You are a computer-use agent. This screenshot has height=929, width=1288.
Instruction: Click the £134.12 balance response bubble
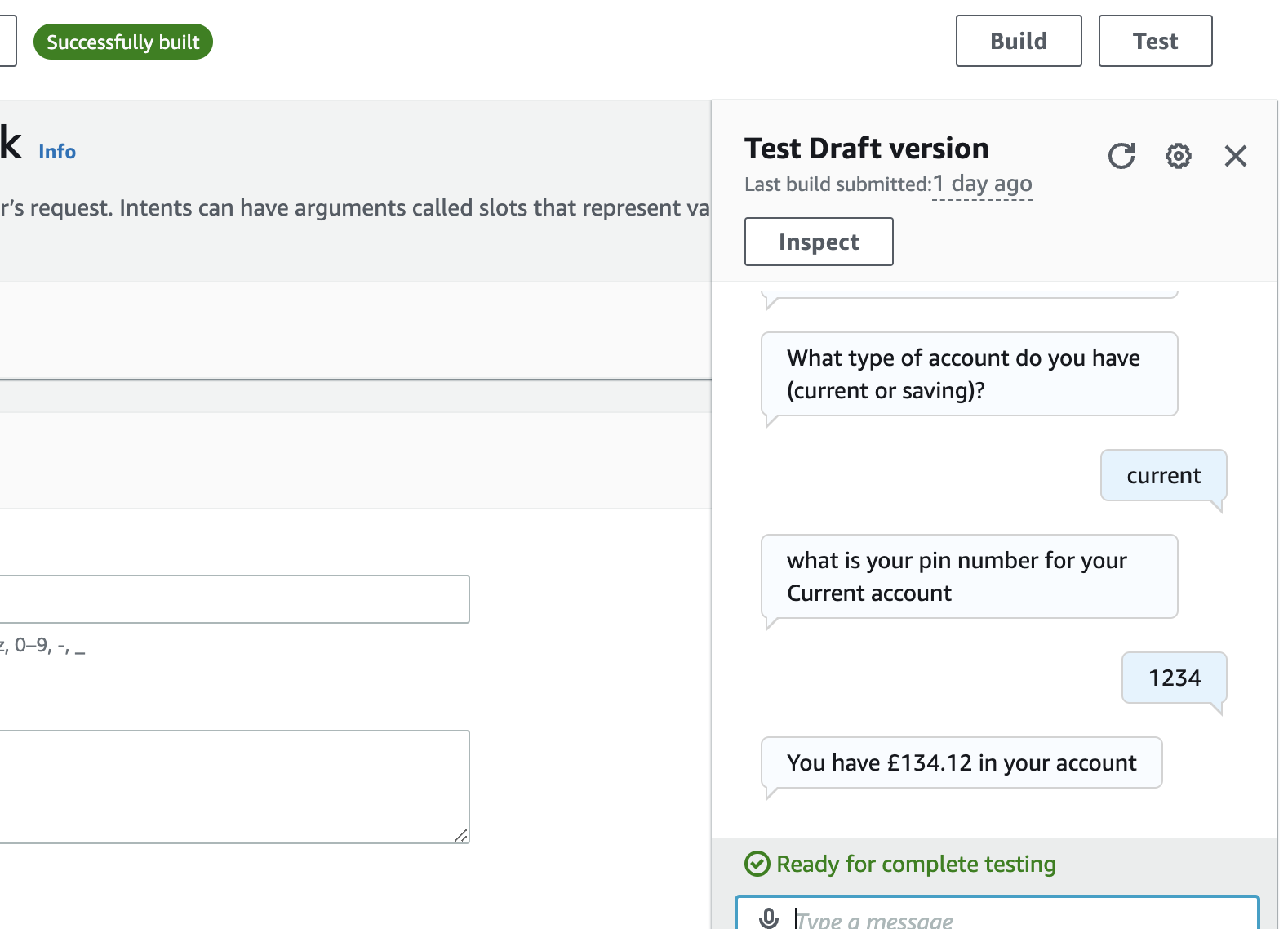(x=961, y=762)
